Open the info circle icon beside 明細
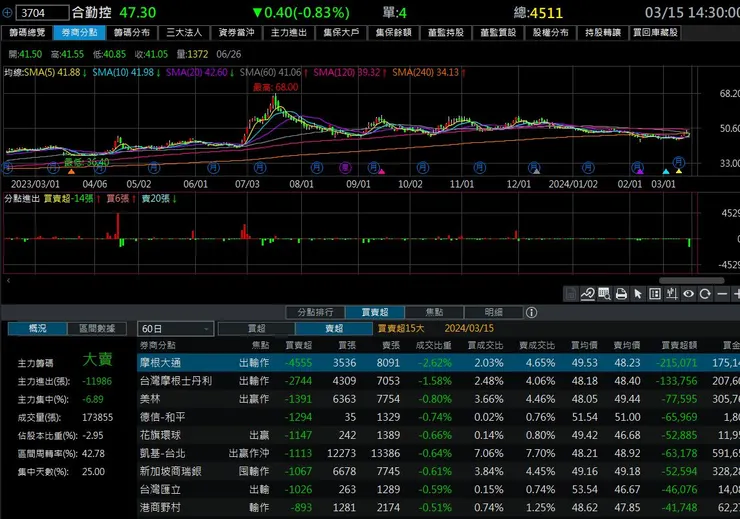Image resolution: width=740 pixels, height=519 pixels. pyautogui.click(x=531, y=312)
